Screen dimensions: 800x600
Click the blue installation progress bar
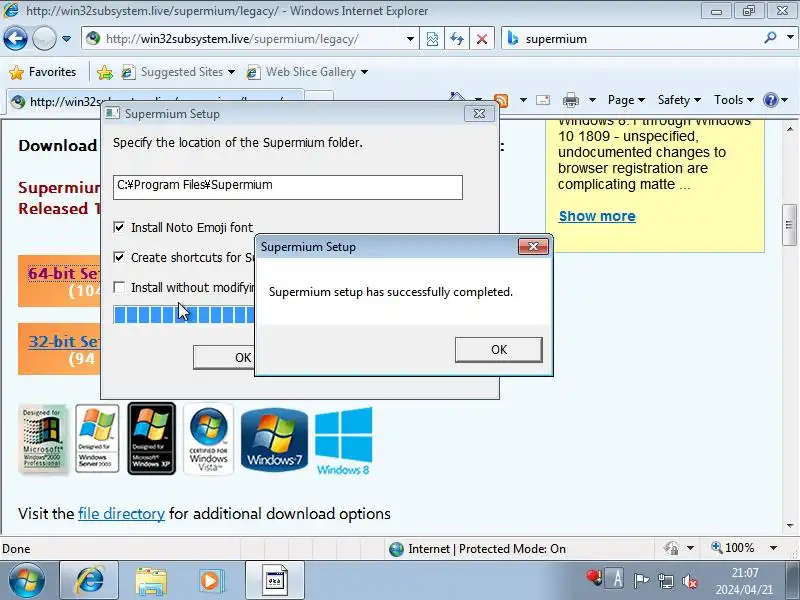184,315
